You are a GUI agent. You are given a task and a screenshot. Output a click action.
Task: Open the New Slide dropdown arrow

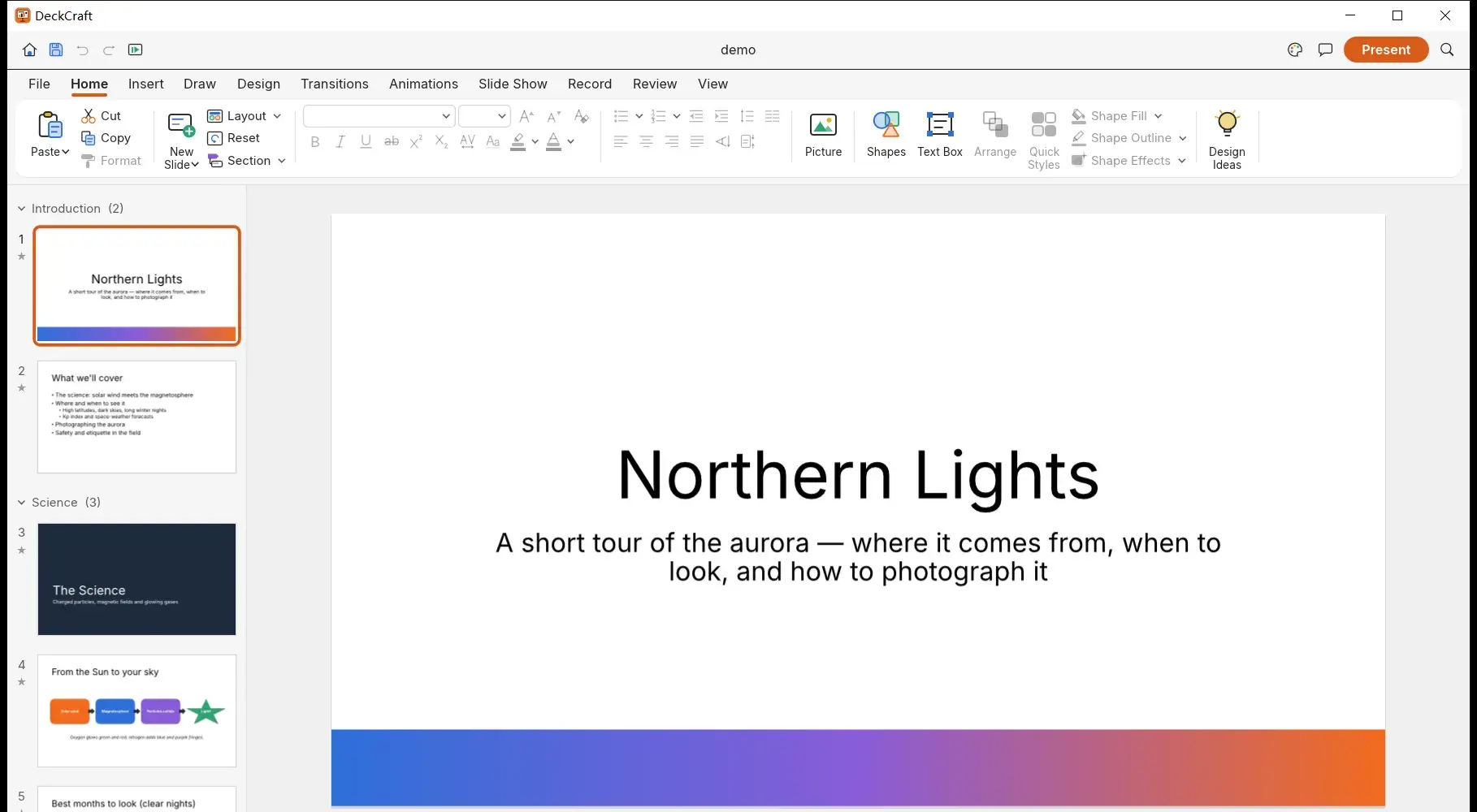(x=195, y=165)
